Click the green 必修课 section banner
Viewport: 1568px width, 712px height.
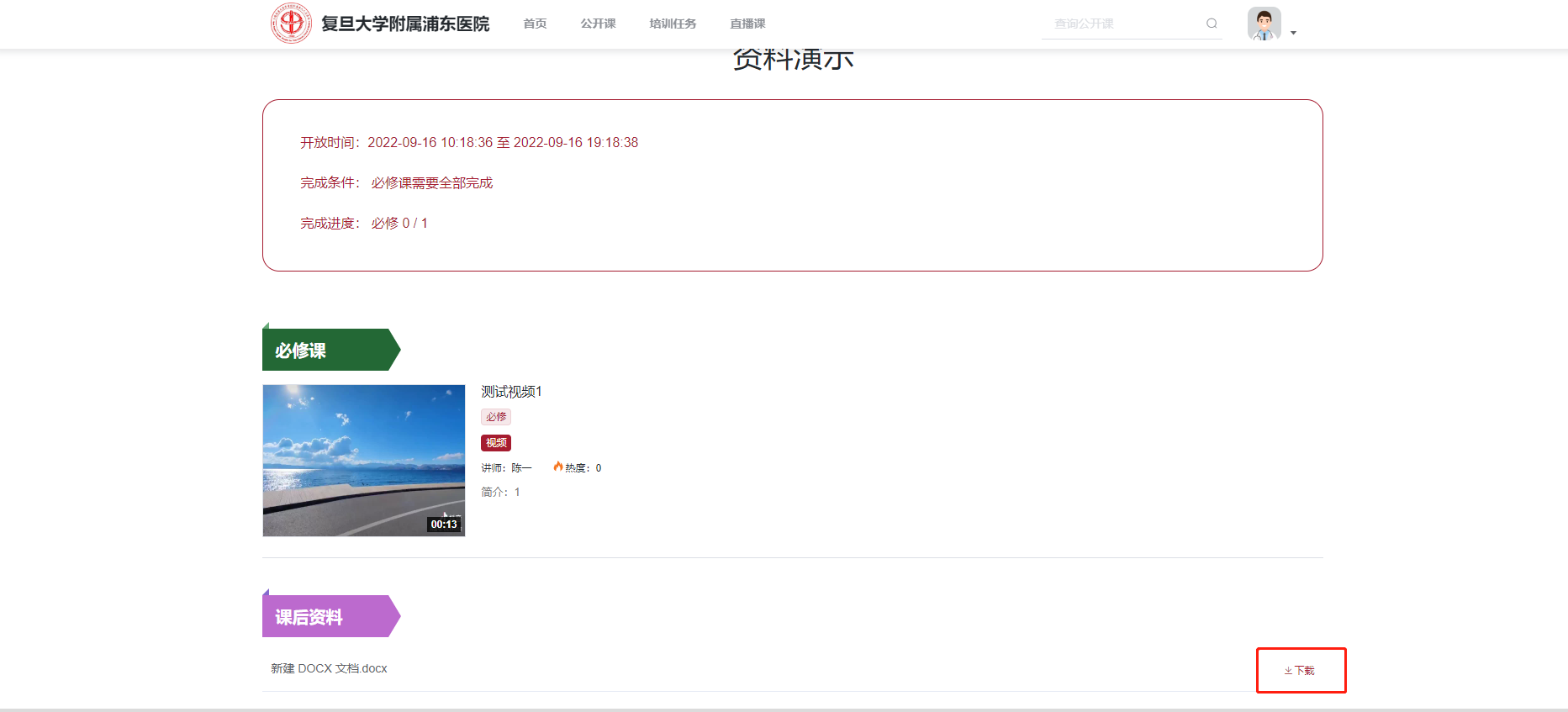click(x=331, y=350)
